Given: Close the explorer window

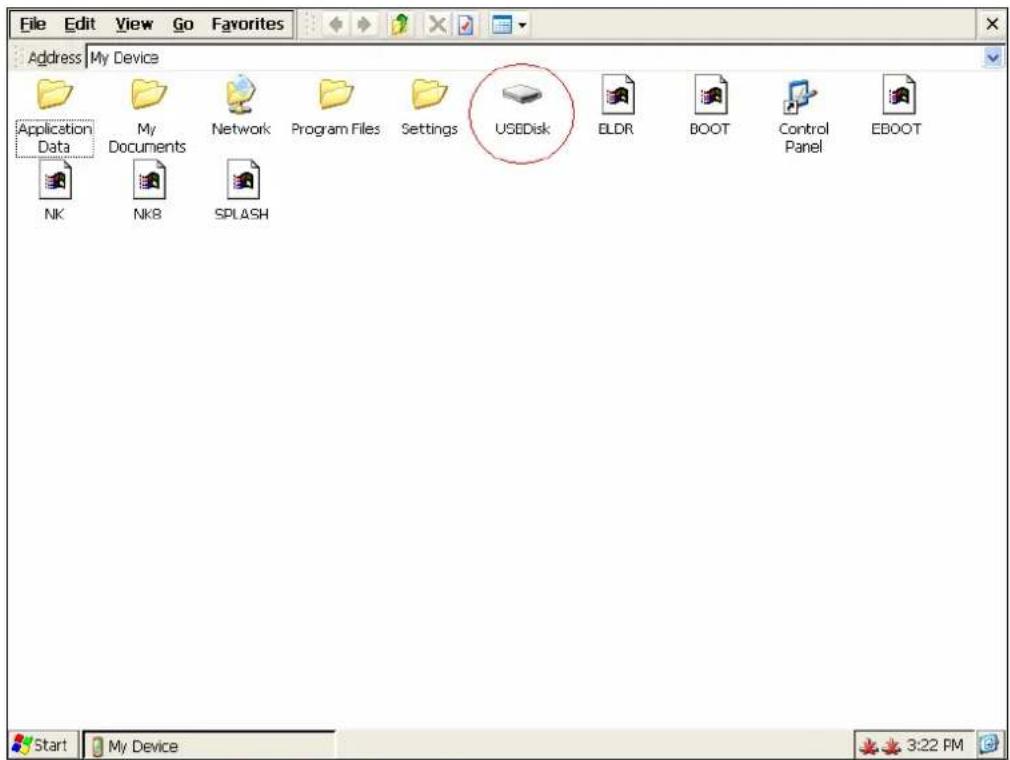Looking at the screenshot, I should coord(992,24).
